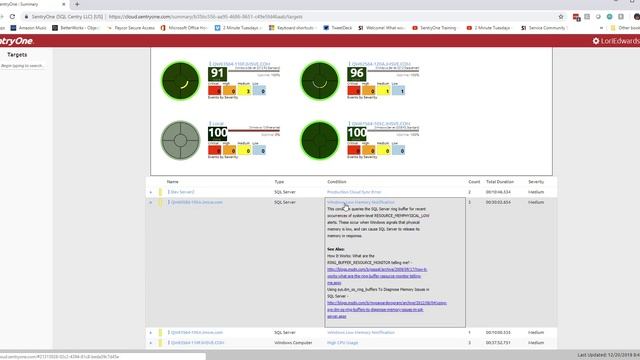Expand the Dev Server2 row
Image resolution: width=640 pixels, height=360 pixels.
tap(151, 192)
